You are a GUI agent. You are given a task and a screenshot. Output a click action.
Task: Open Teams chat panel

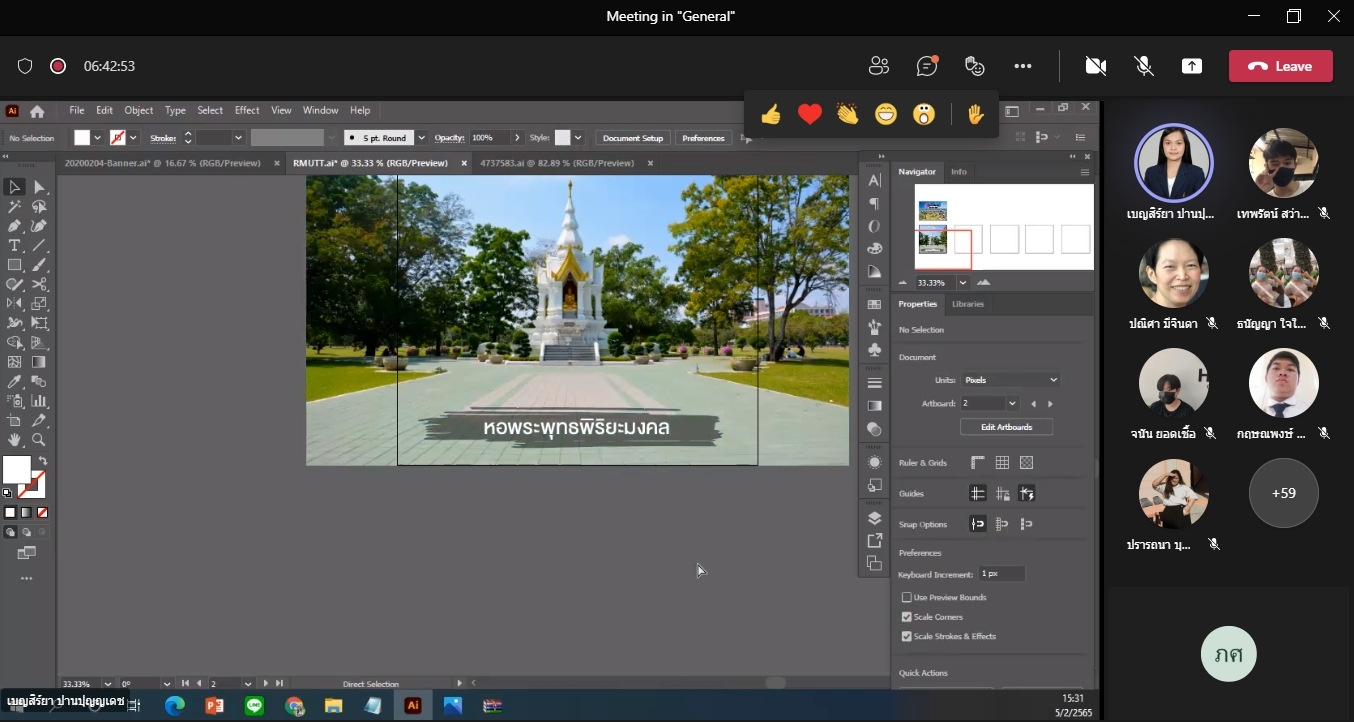[x=927, y=66]
